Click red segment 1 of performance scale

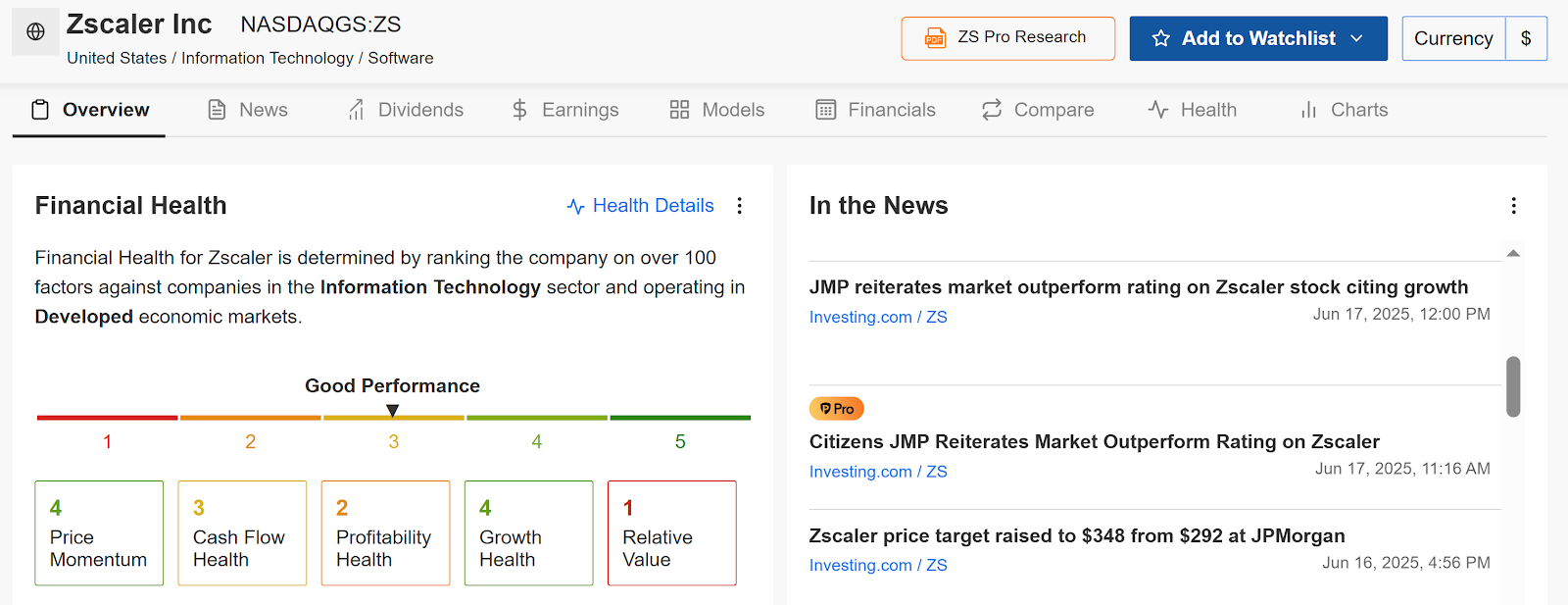pyautogui.click(x=107, y=418)
